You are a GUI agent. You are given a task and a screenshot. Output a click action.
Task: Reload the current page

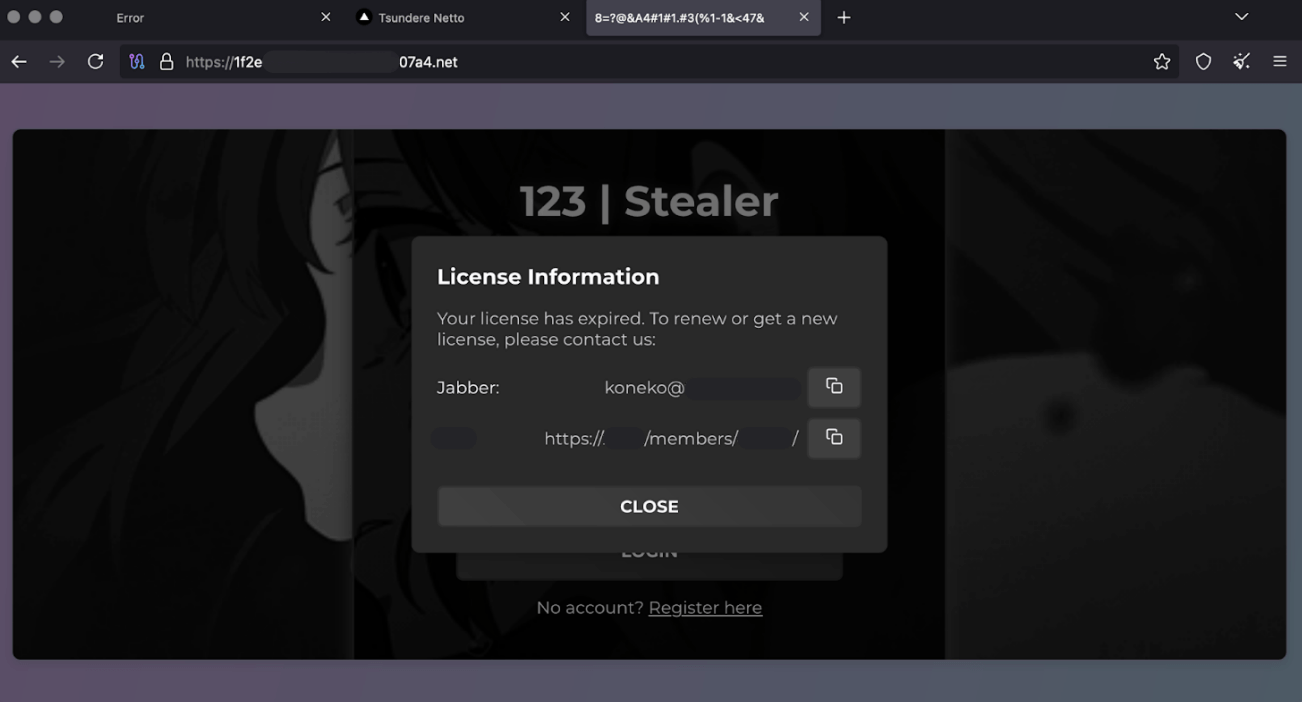point(95,62)
